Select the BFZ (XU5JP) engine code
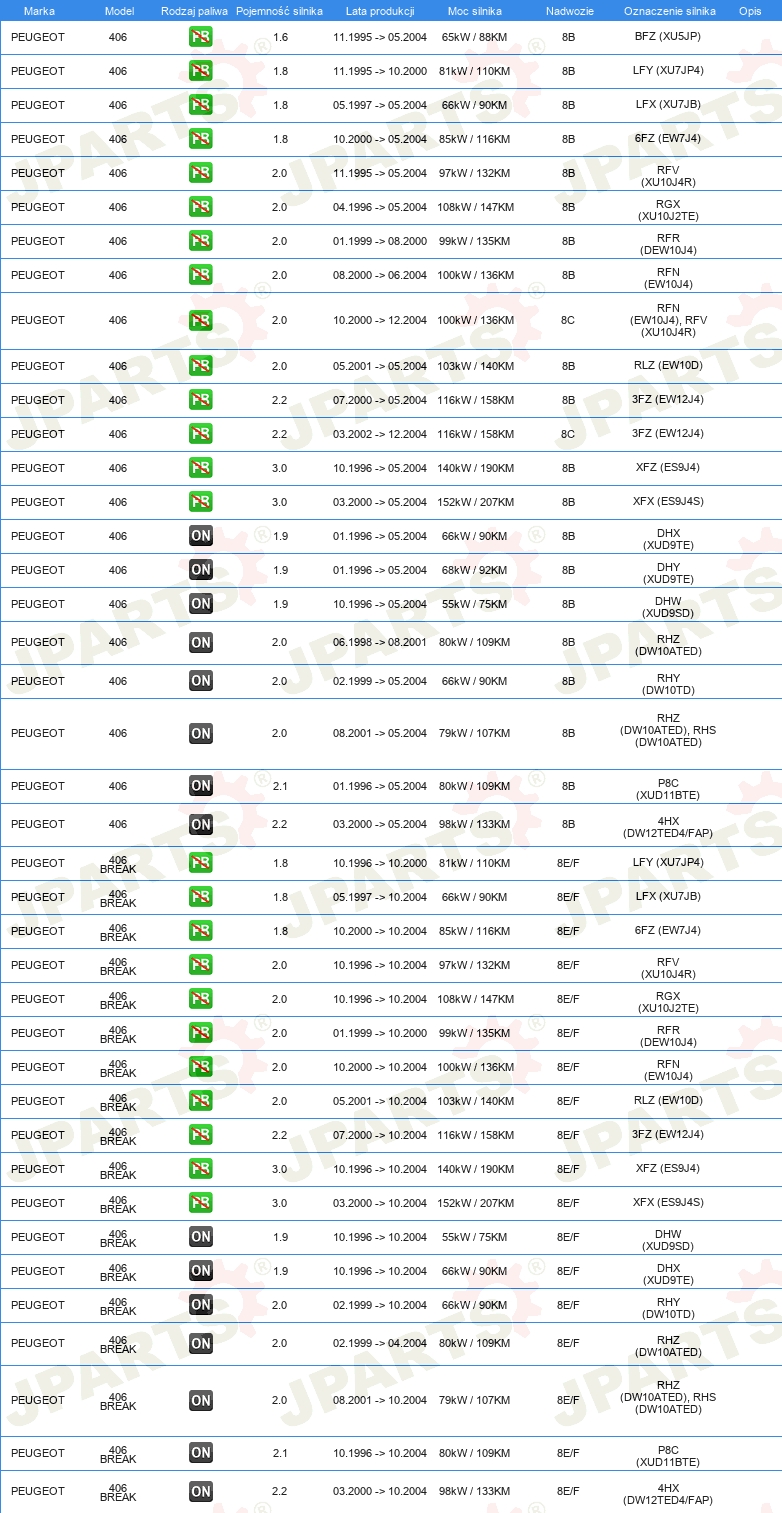The height and width of the screenshot is (1513, 782). 668,37
